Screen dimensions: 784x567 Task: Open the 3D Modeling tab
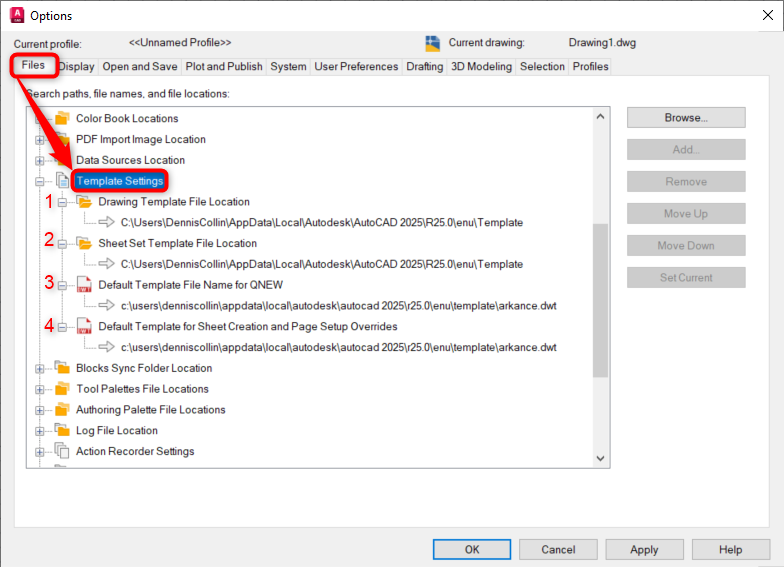[482, 66]
